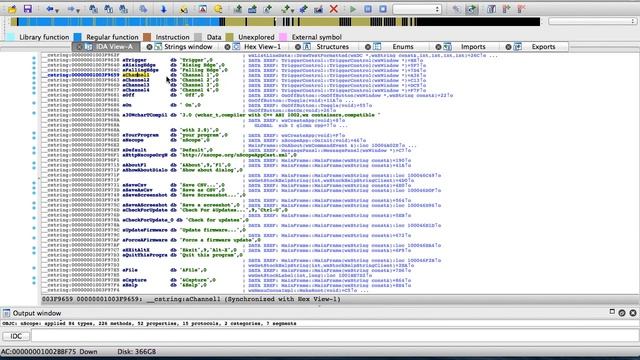Open a file with the folder icon
Image resolution: width=640 pixels, height=360 pixels.
[12, 9]
